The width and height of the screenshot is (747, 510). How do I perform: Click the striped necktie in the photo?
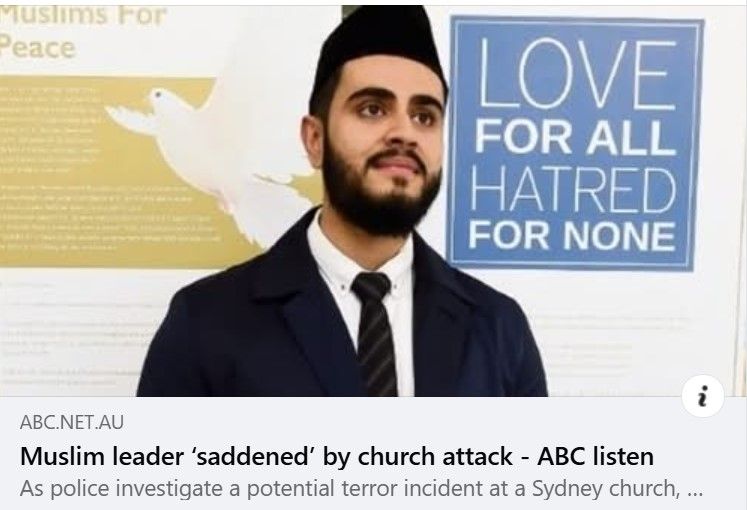click(x=375, y=333)
